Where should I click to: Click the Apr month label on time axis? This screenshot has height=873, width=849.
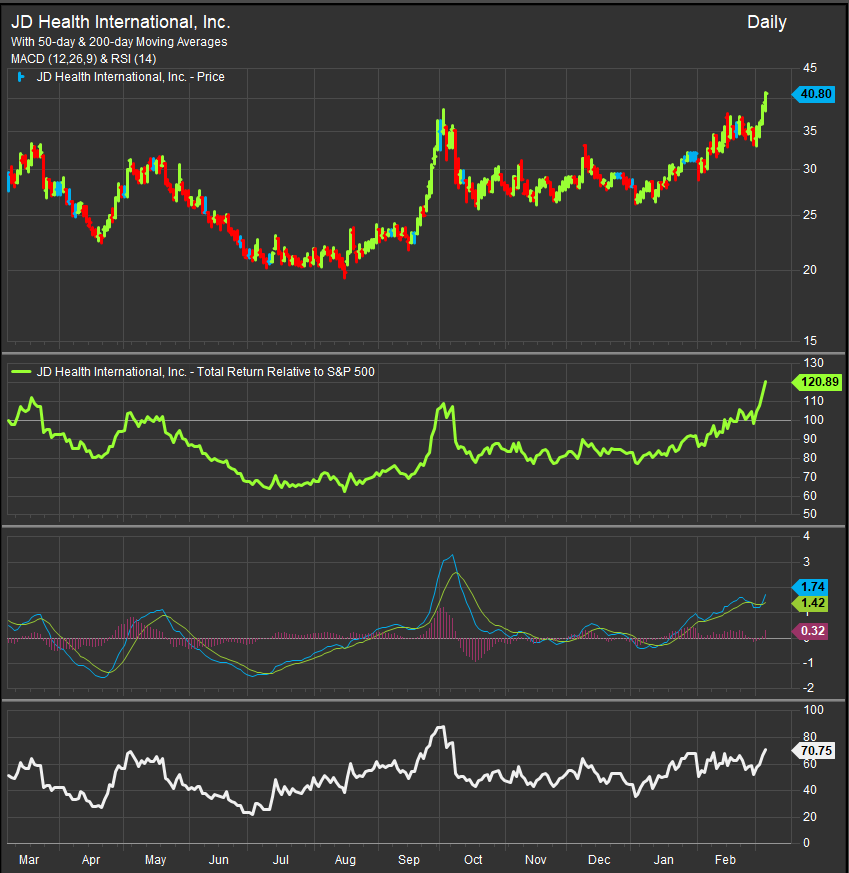91,860
